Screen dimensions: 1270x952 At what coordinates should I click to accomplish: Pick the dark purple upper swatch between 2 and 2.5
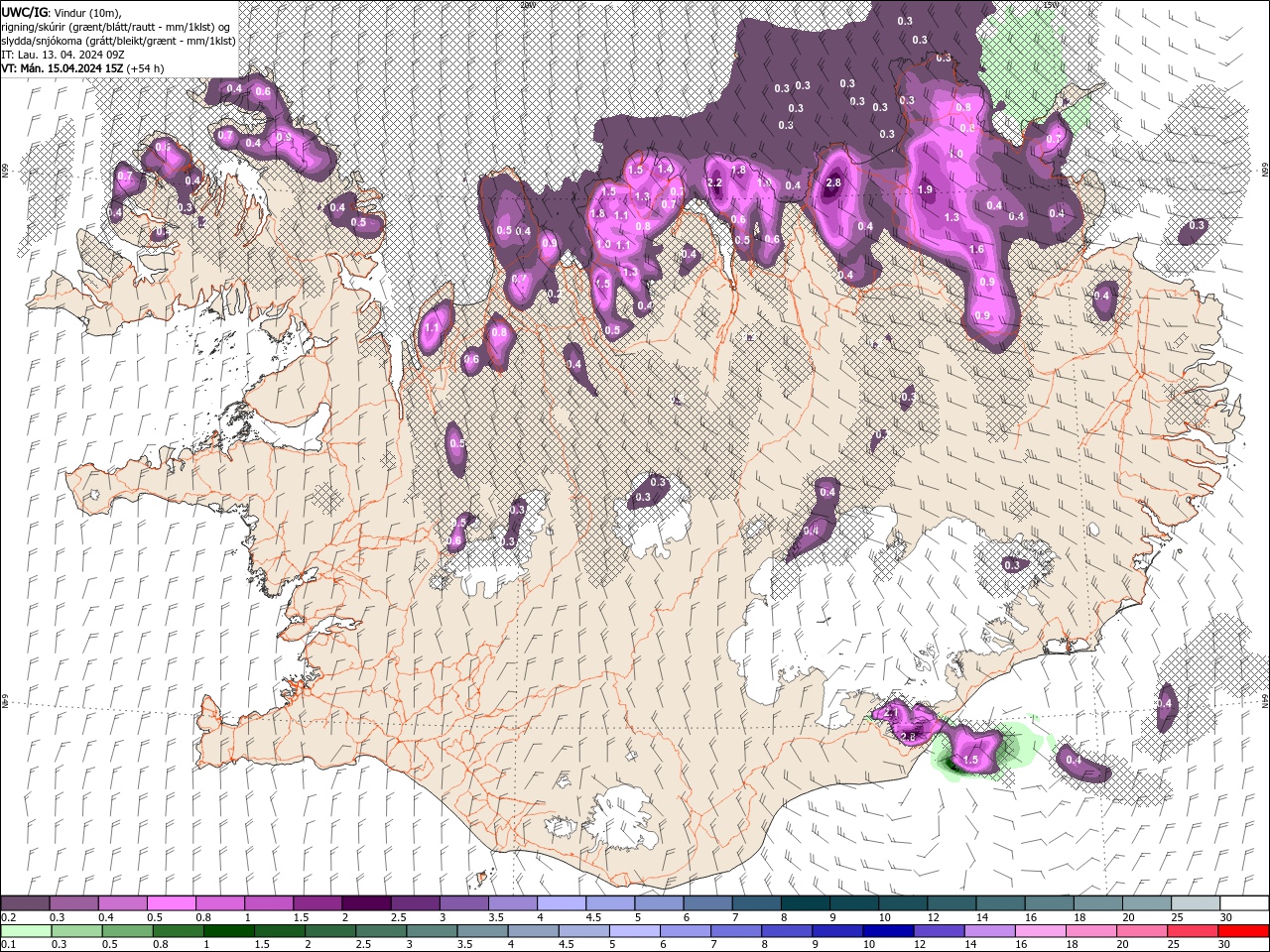coord(366,902)
